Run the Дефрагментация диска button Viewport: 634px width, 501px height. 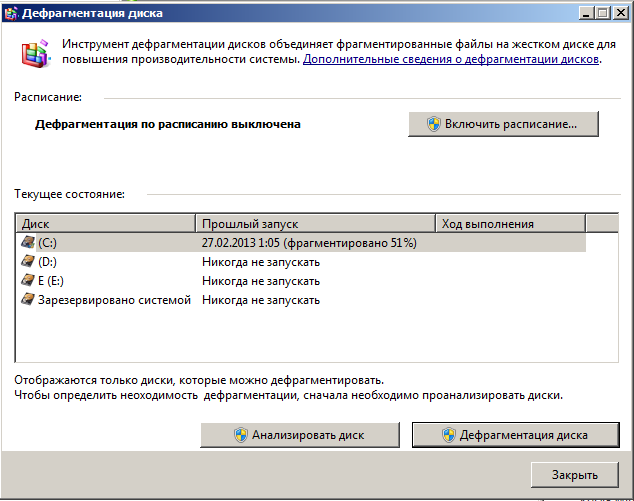click(516, 435)
